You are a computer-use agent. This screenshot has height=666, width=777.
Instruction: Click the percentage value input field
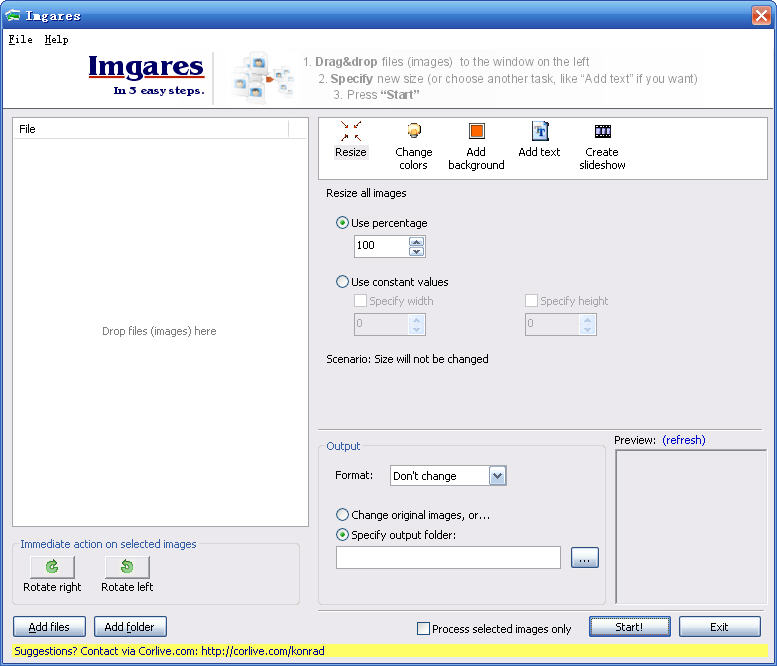[382, 246]
